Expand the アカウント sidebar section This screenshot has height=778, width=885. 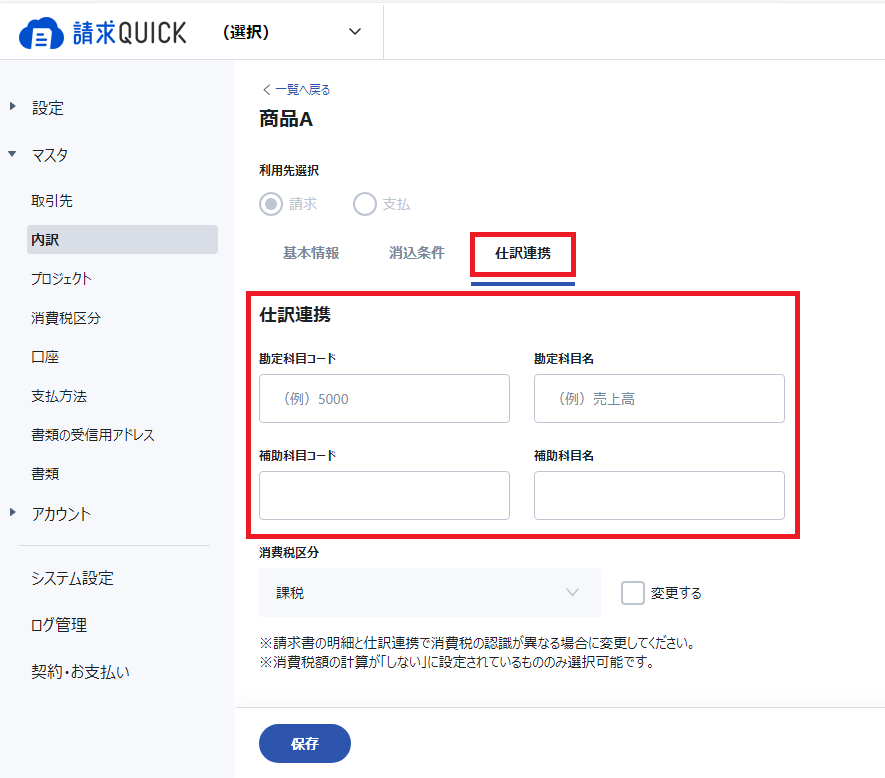pyautogui.click(x=12, y=513)
